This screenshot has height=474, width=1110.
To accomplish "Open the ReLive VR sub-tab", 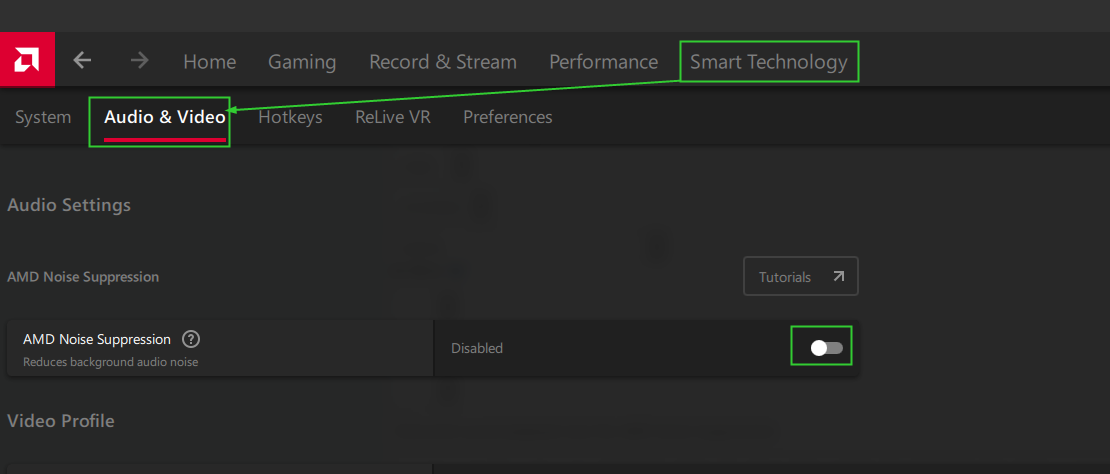I will (x=392, y=117).
